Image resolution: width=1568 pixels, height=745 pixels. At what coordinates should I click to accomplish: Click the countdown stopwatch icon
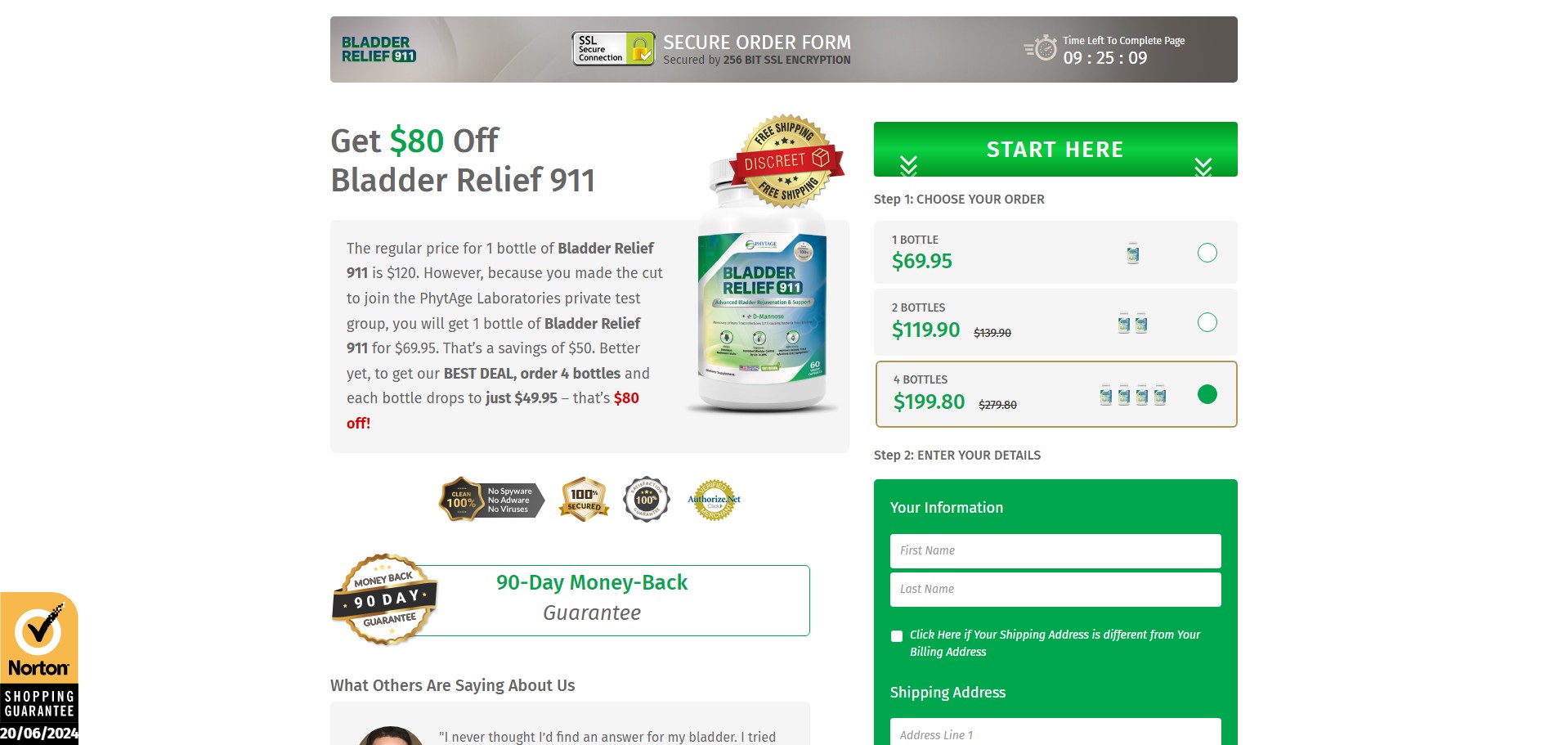pos(1041,48)
